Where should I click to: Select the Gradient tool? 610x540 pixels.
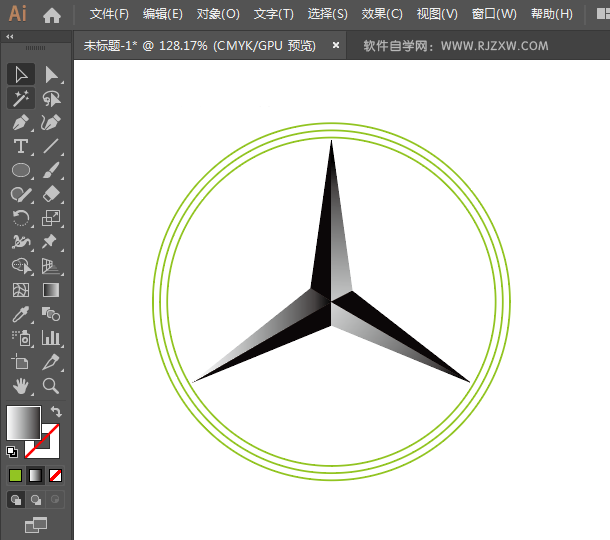click(51, 290)
